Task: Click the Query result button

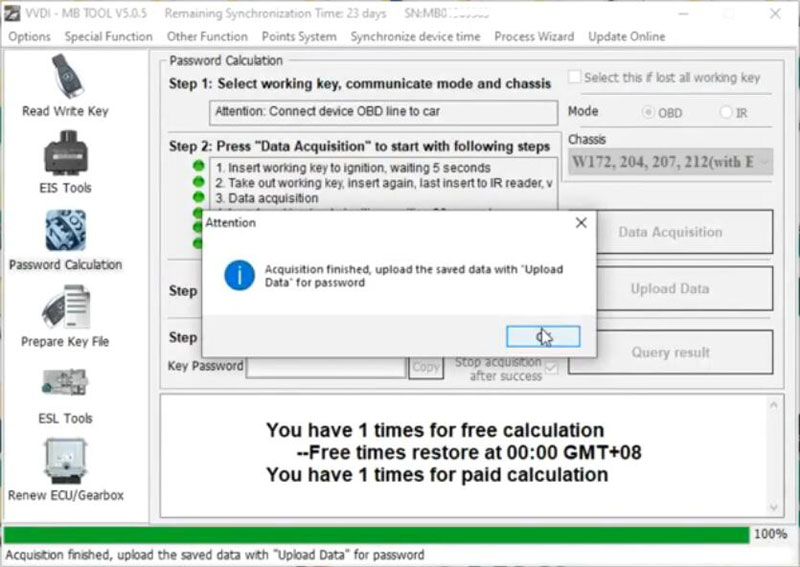Action: click(x=670, y=353)
